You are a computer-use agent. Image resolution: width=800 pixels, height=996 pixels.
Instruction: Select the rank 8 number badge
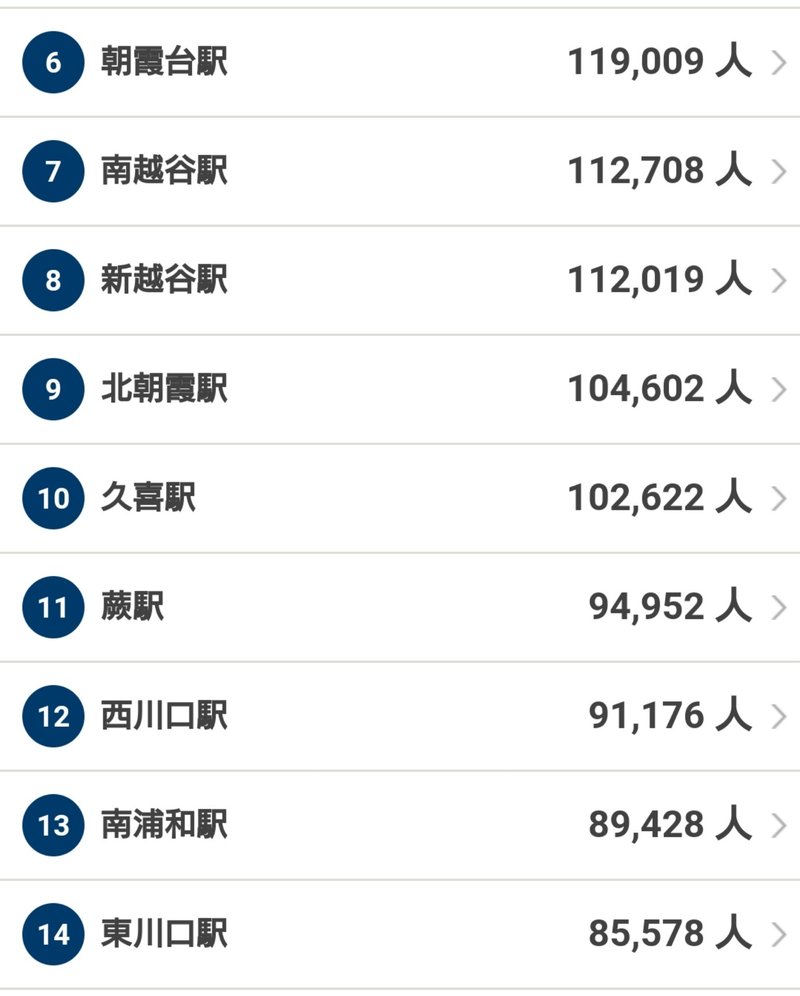point(53,281)
